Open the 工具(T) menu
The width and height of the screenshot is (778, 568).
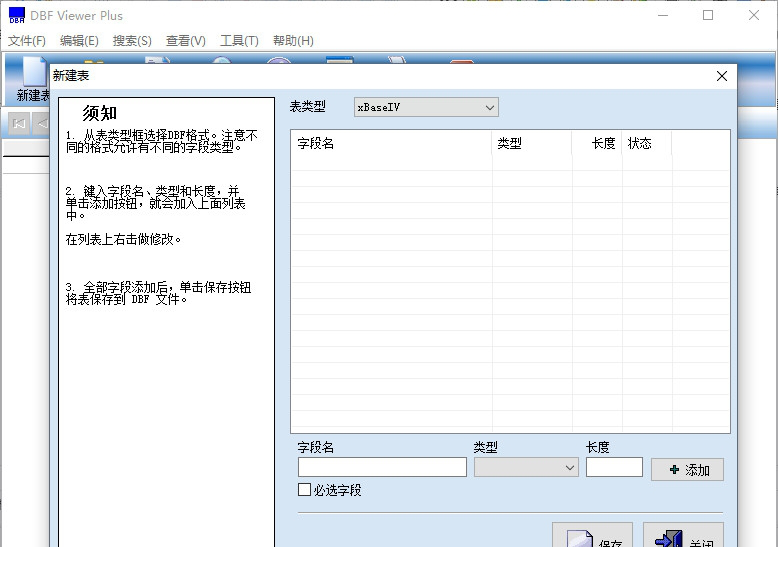click(239, 41)
